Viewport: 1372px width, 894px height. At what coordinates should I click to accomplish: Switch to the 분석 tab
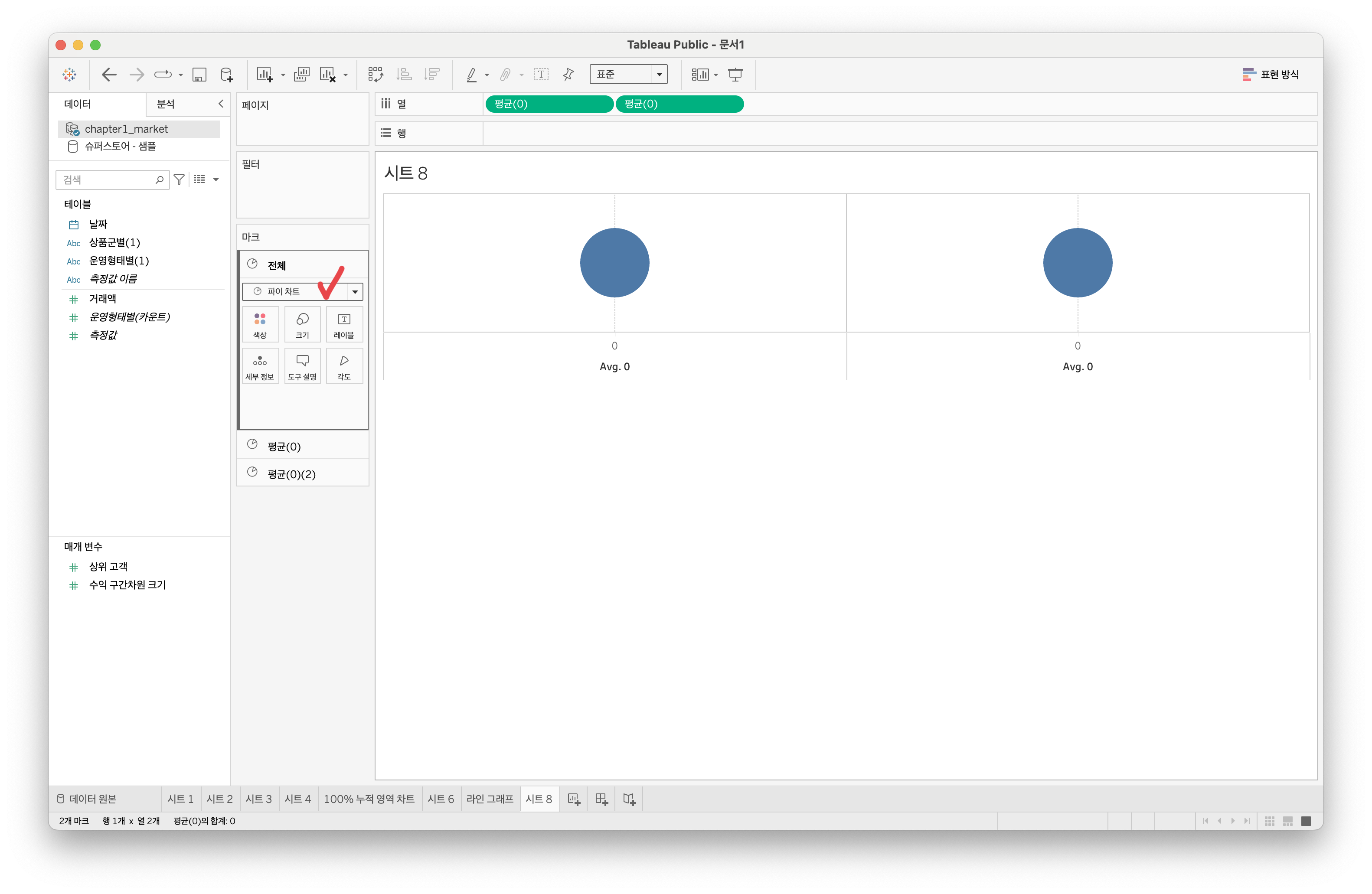pos(166,104)
